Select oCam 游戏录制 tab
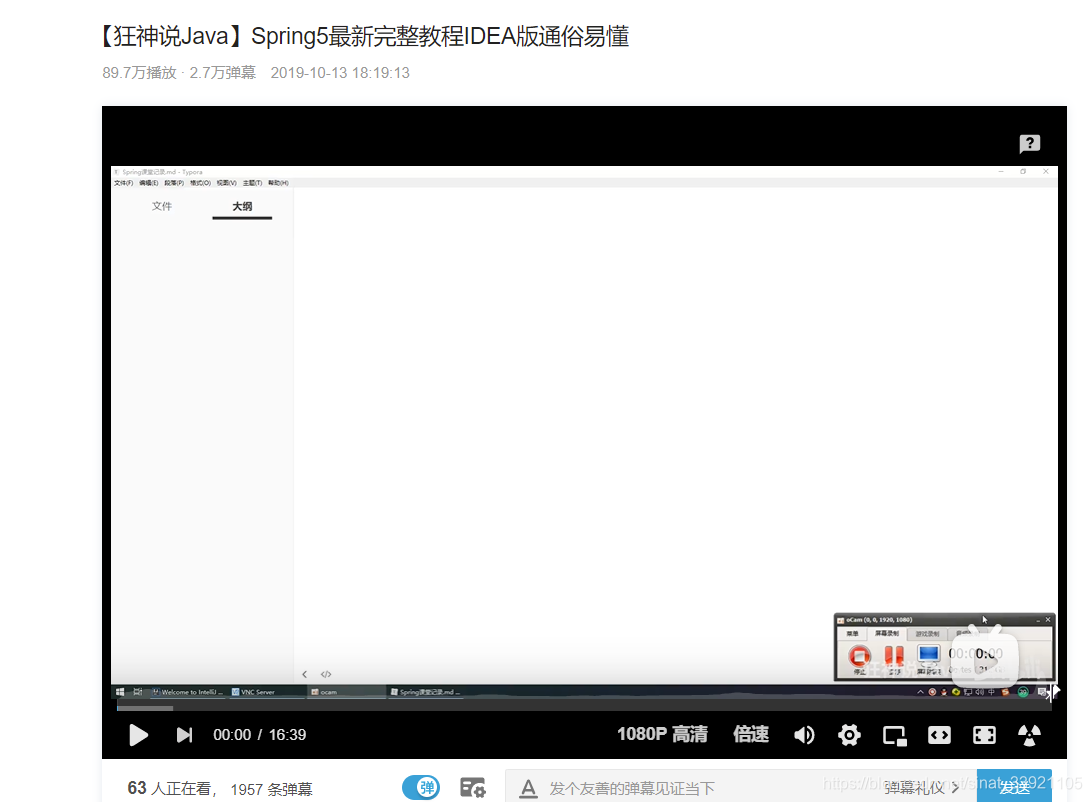This screenshot has width=1092, height=802. [x=927, y=634]
